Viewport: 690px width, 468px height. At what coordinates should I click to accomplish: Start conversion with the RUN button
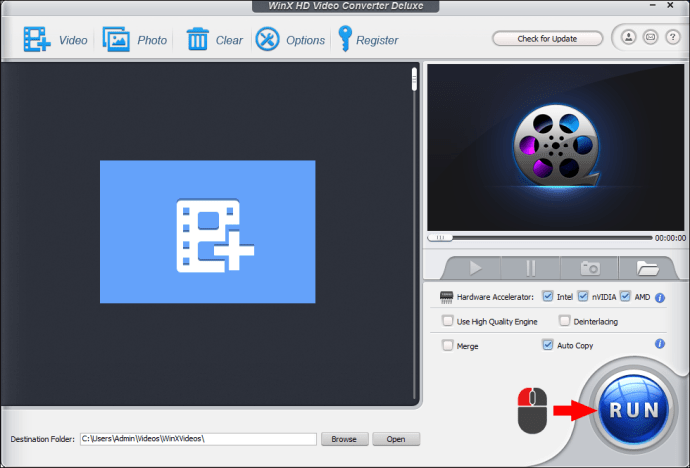point(634,410)
